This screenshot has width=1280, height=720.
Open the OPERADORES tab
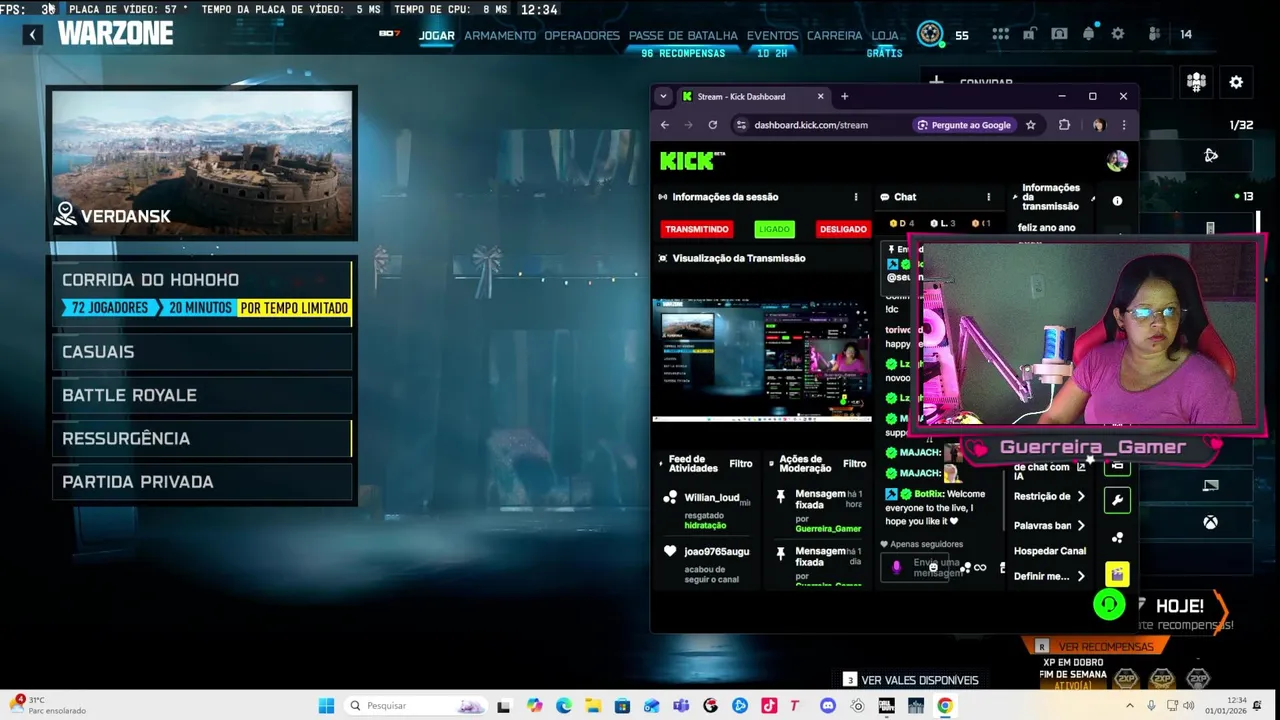582,35
